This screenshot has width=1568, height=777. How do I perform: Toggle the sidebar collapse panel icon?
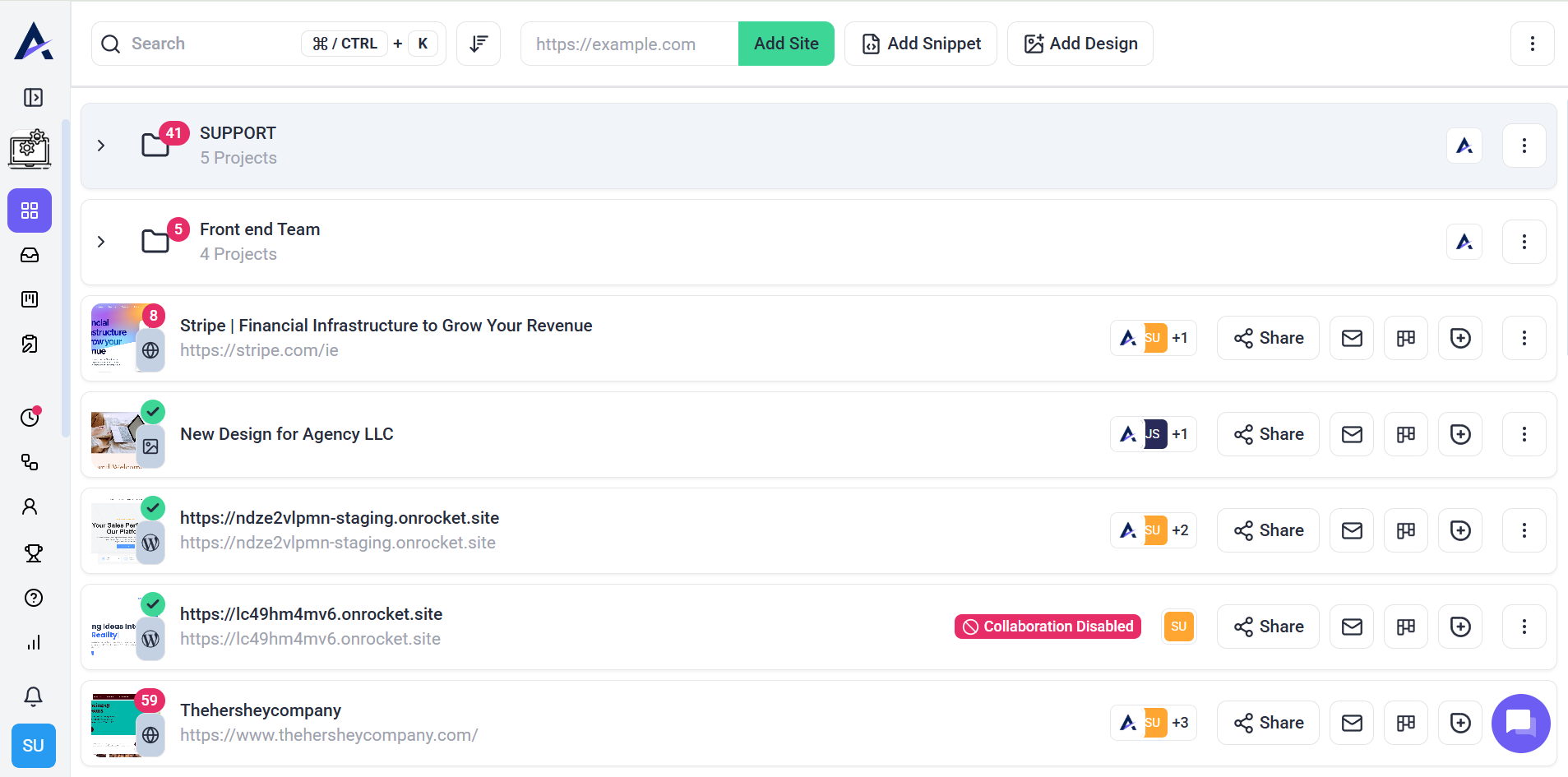[33, 98]
